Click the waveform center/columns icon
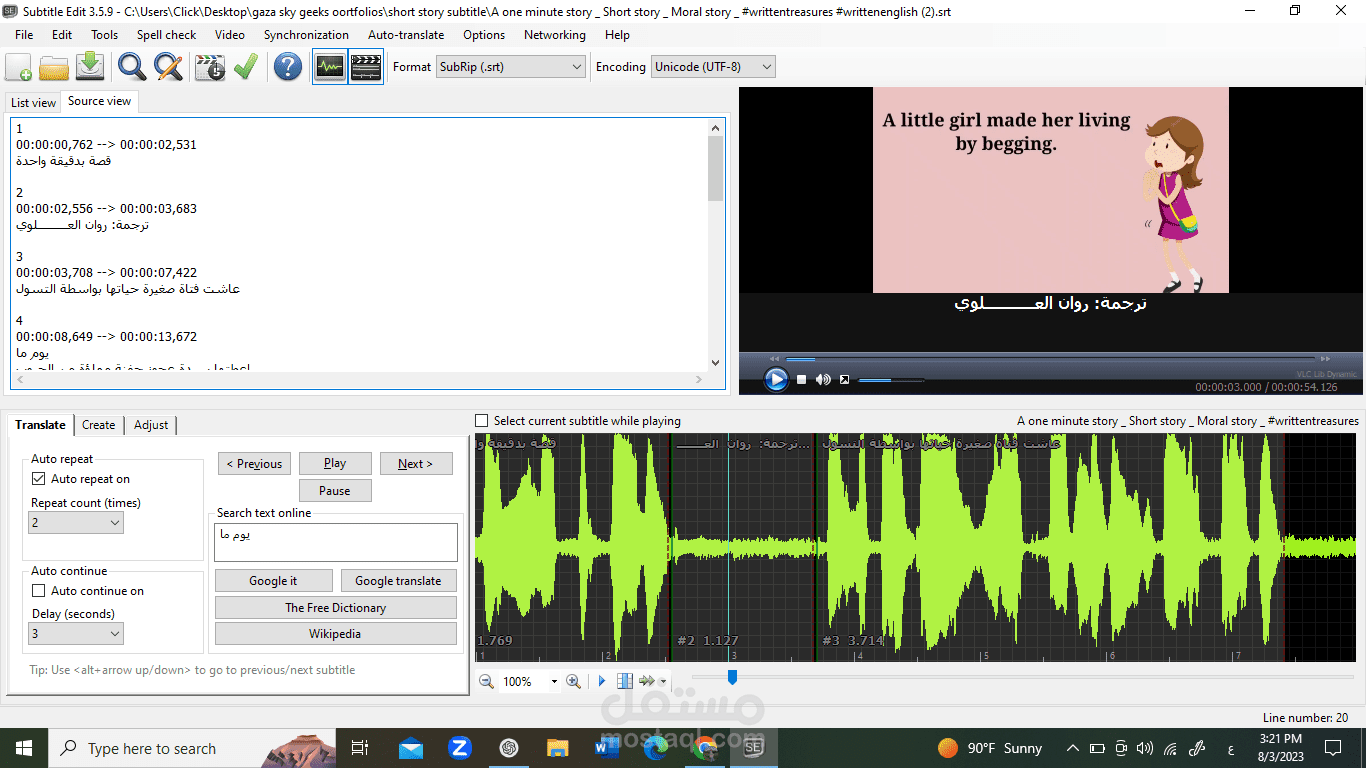 point(625,681)
